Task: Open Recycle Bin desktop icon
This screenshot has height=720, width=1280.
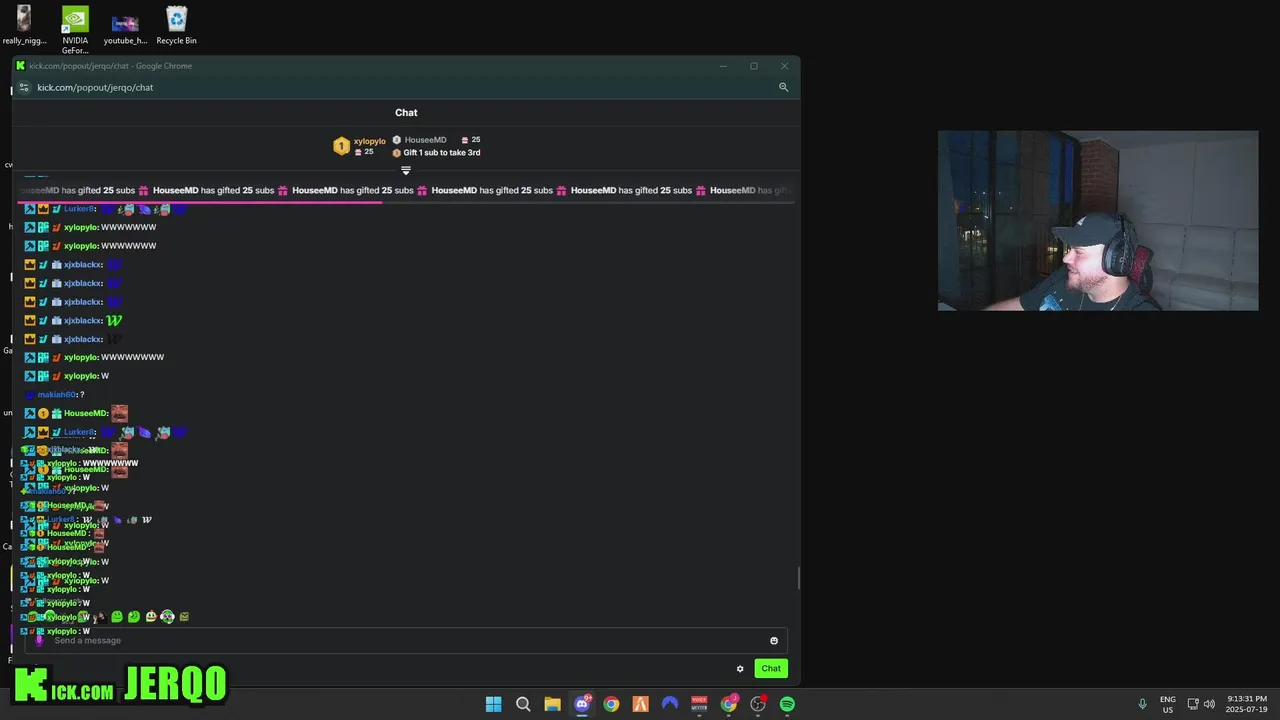Action: click(x=176, y=26)
